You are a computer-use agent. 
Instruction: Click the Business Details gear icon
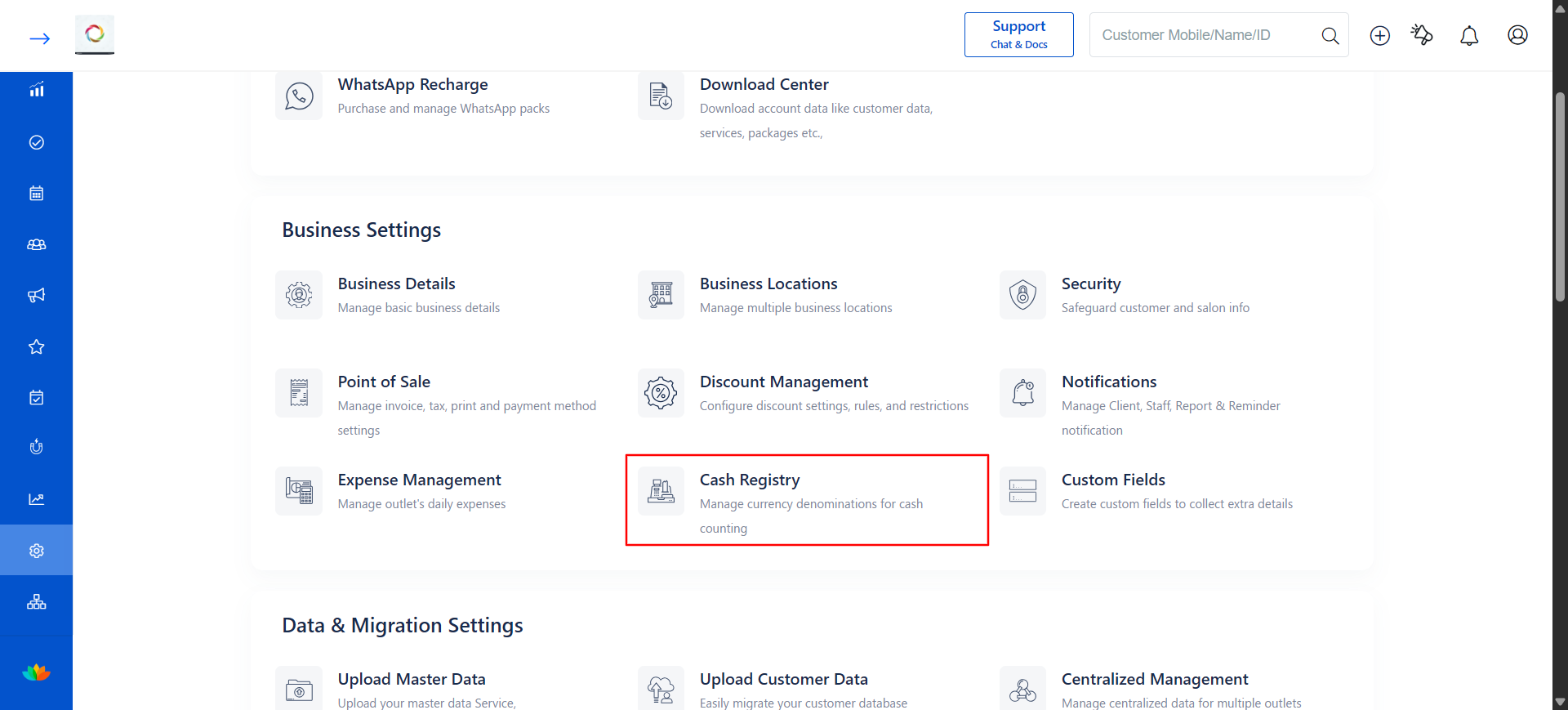click(299, 295)
